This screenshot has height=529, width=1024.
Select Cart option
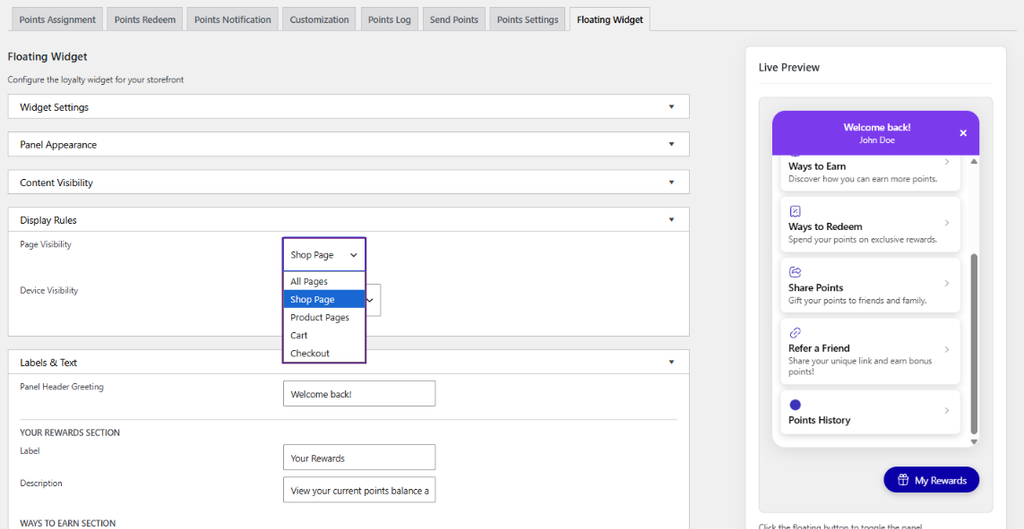click(x=324, y=335)
